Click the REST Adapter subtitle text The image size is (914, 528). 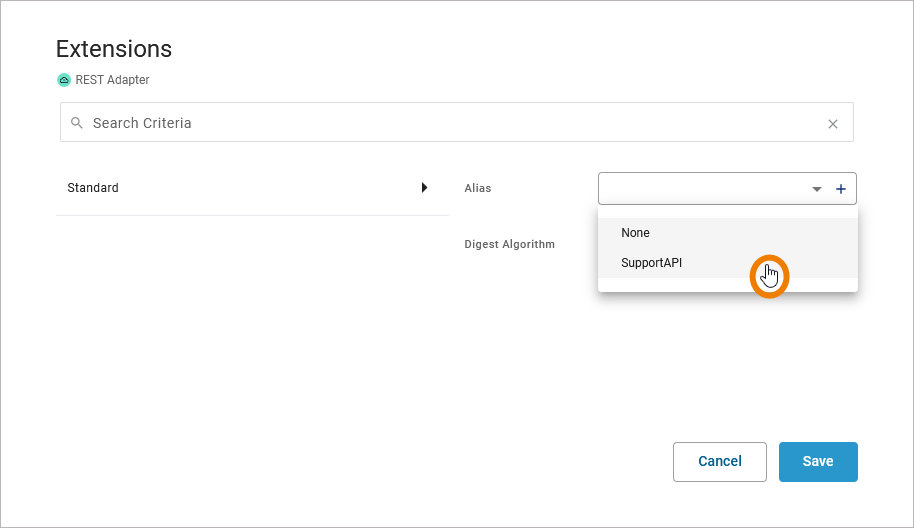point(112,80)
